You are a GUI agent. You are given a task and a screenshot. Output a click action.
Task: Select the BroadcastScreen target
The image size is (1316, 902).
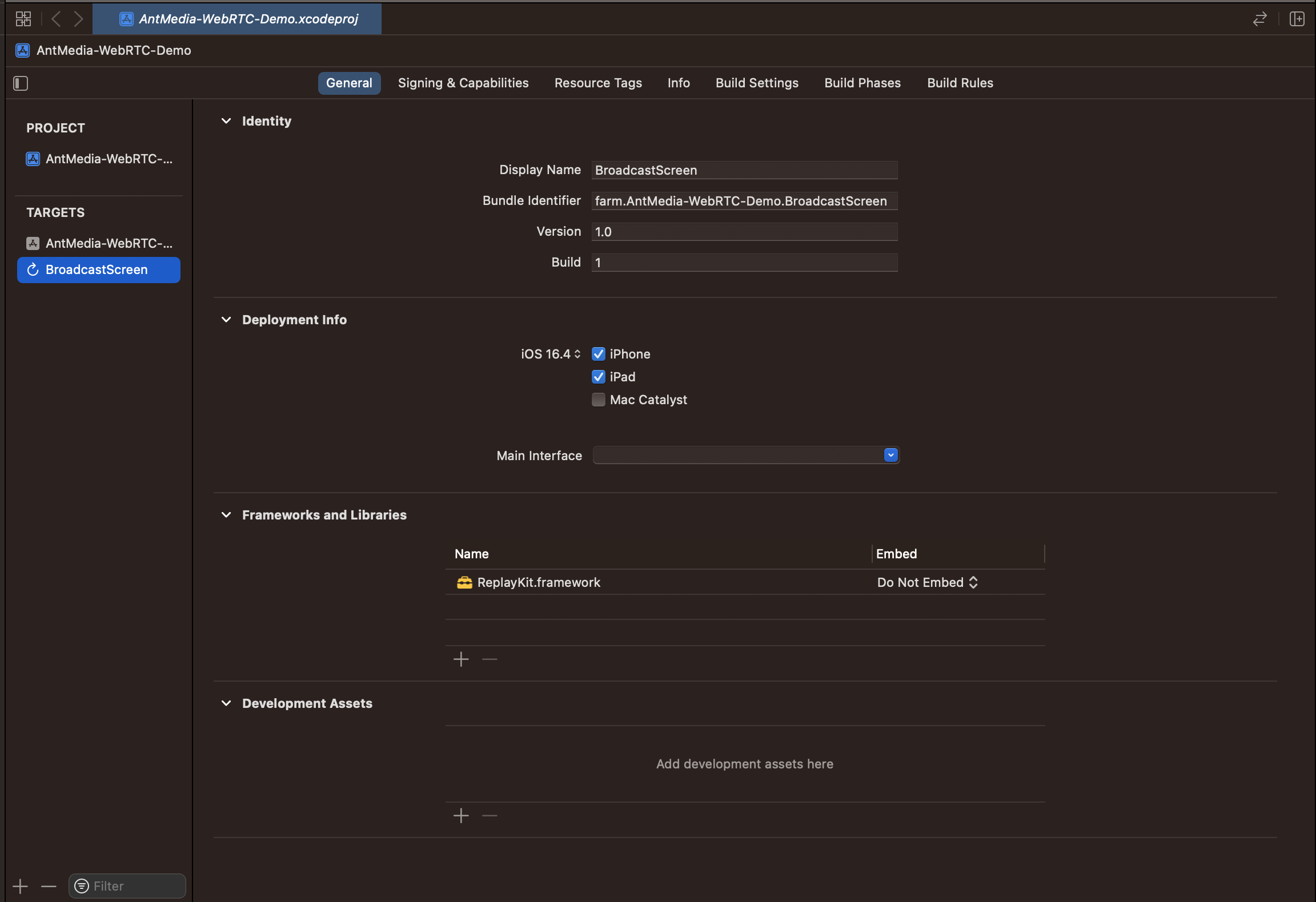pos(99,269)
